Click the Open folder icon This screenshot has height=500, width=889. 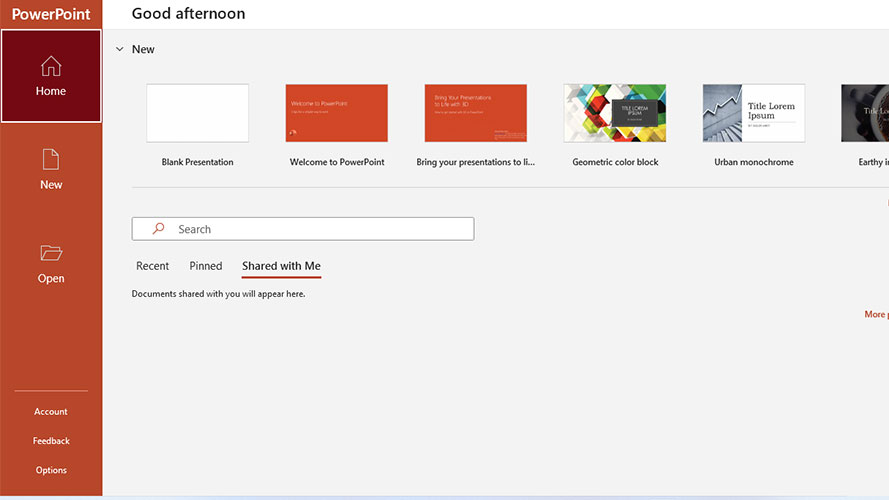51,253
